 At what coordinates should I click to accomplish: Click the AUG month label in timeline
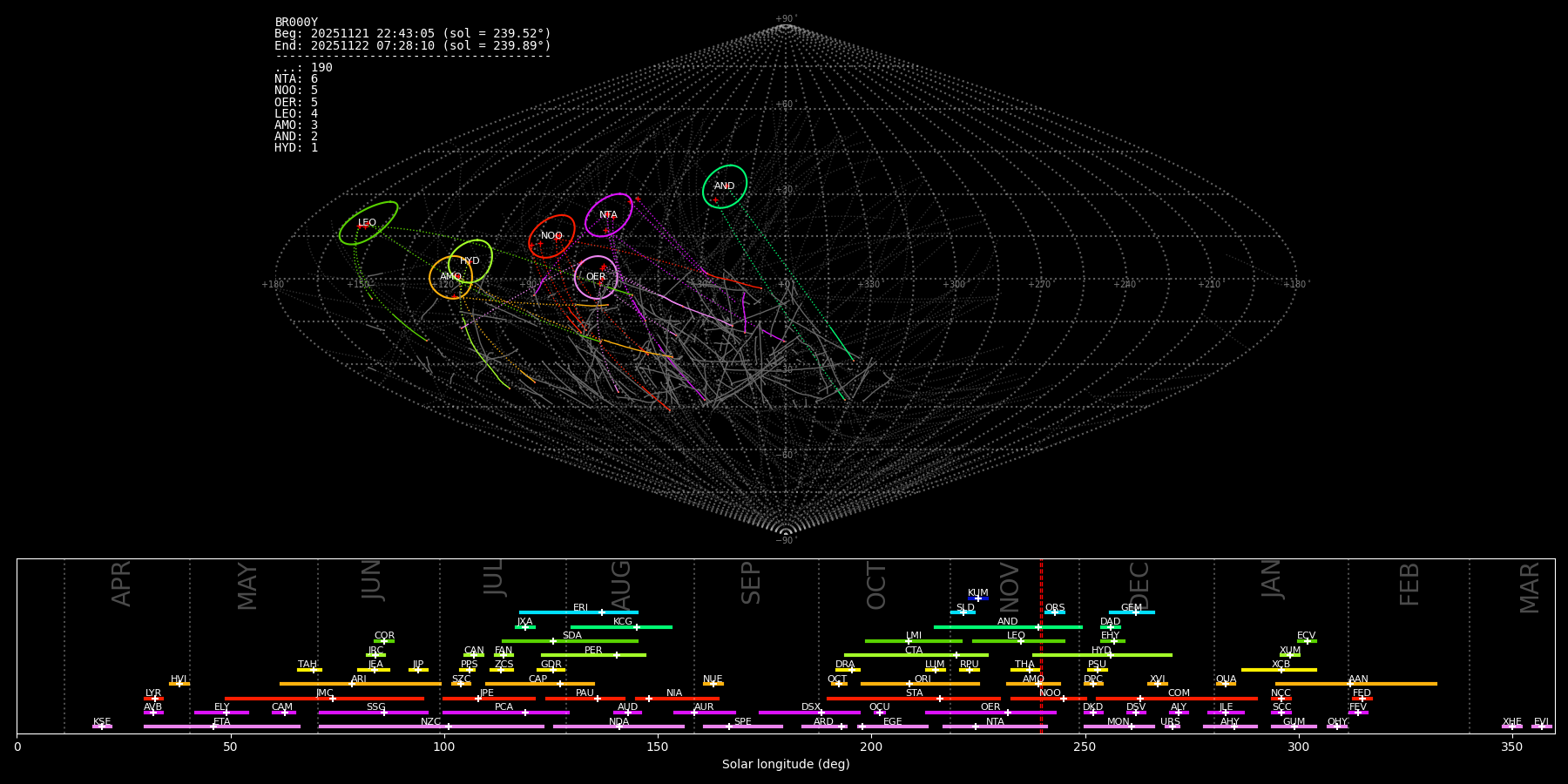point(620,585)
